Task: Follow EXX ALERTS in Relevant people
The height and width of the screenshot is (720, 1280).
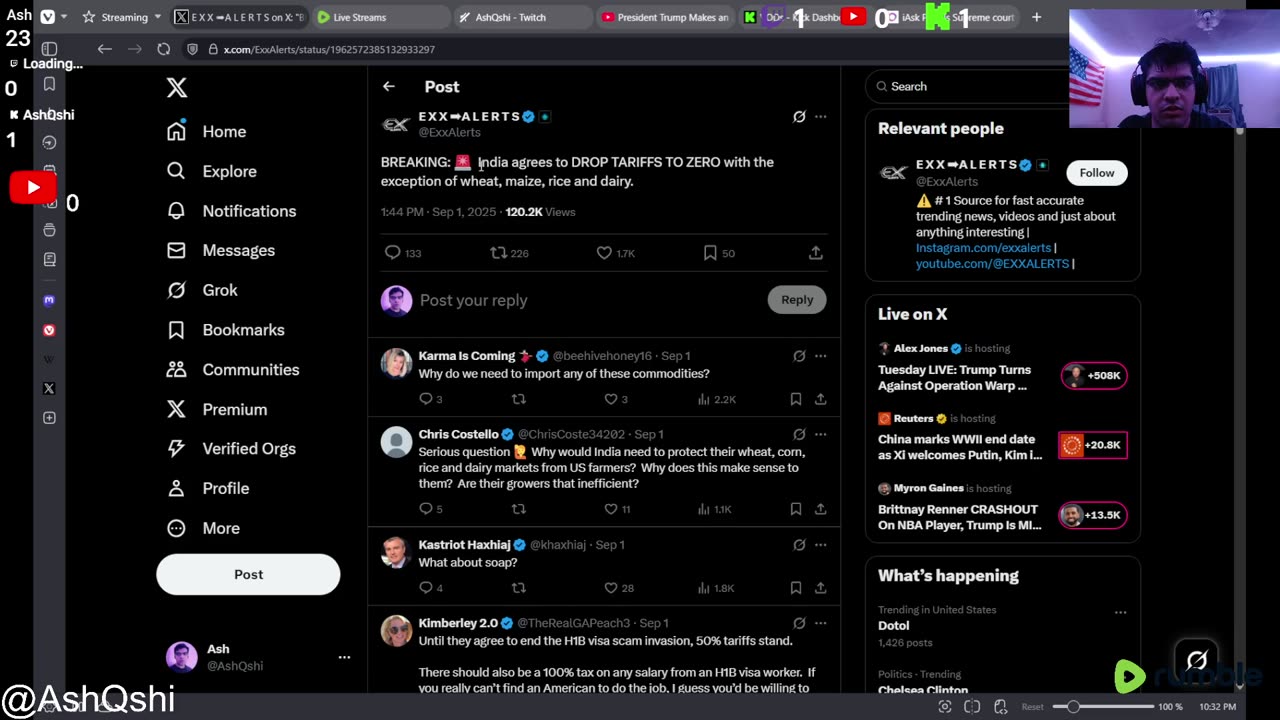Action: click(1097, 173)
